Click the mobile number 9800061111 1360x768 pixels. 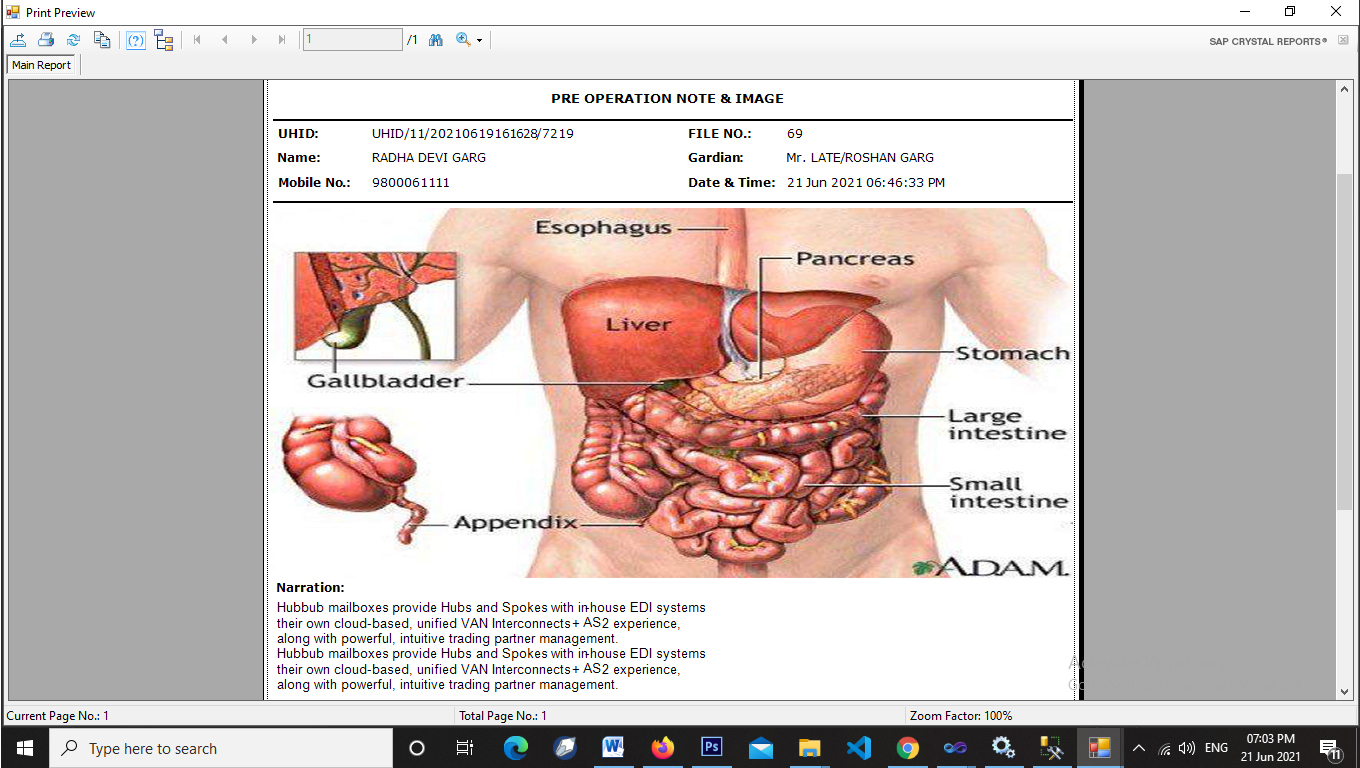pos(411,183)
